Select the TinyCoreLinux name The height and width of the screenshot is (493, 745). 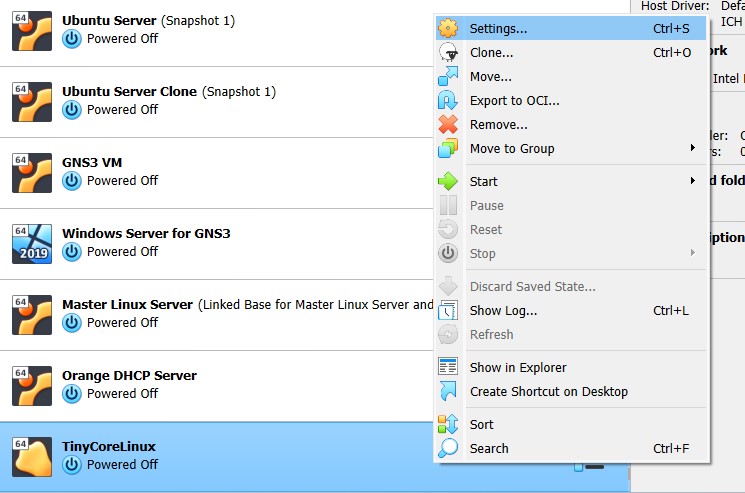109,446
